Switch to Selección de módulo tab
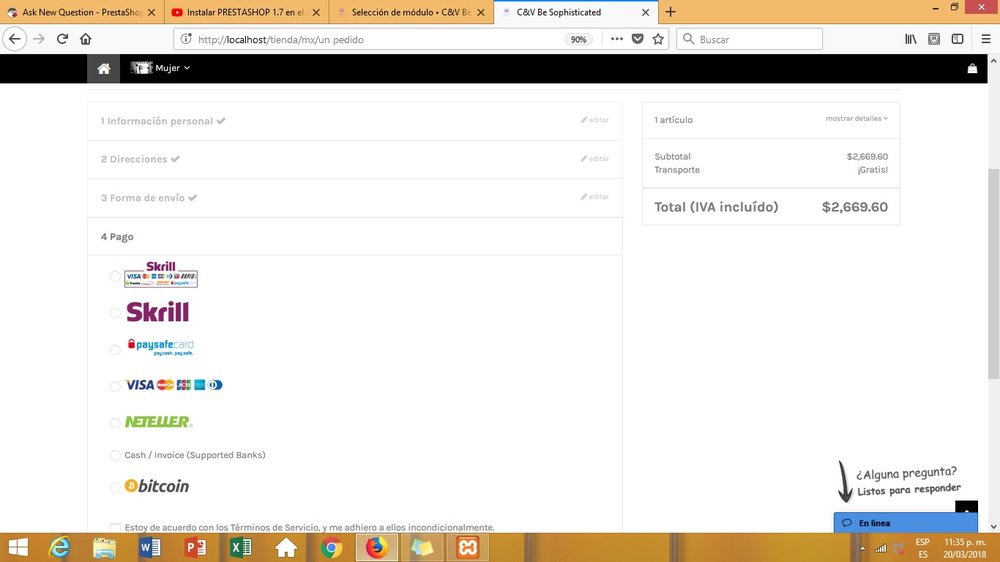Viewport: 1000px width, 562px height. click(411, 12)
